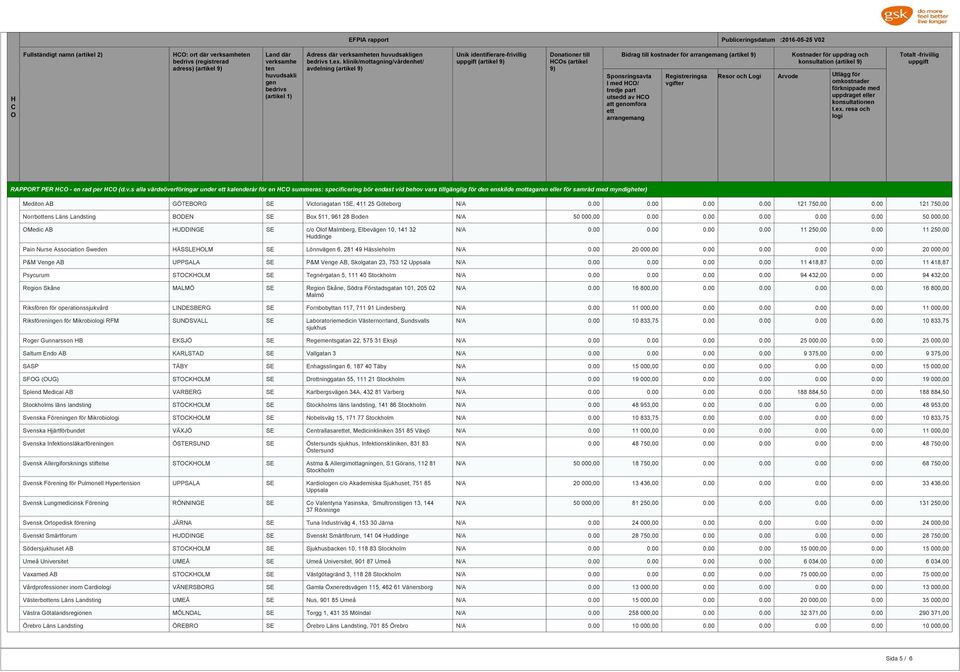This screenshot has width=960, height=672.
Task: Select the city cell "VÄNERSBORG"
Action: click(x=216, y=588)
